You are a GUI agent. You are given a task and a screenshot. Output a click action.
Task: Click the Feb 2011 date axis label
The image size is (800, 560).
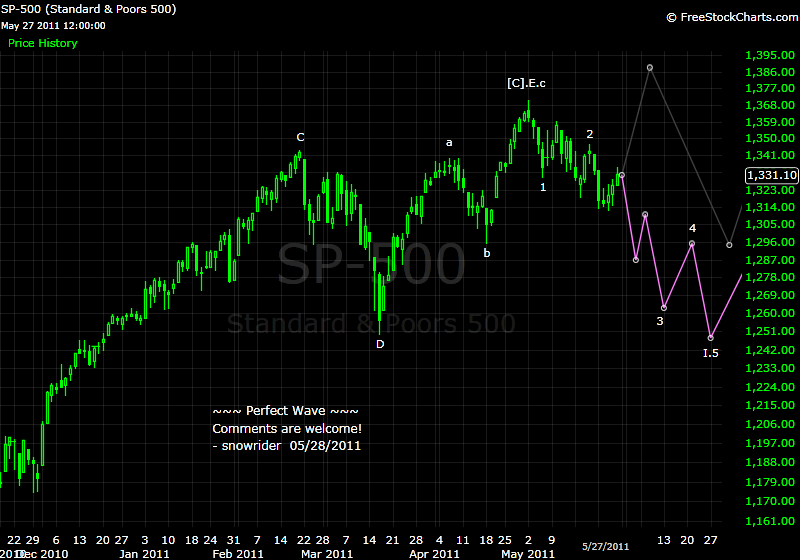238,554
